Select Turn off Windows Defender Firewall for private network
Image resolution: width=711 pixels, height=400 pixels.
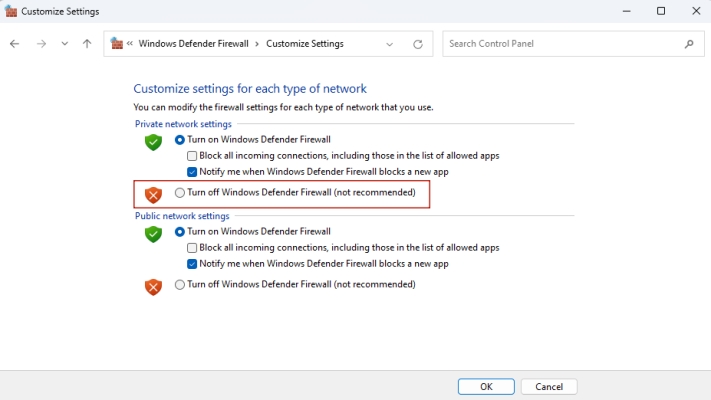tap(180, 192)
